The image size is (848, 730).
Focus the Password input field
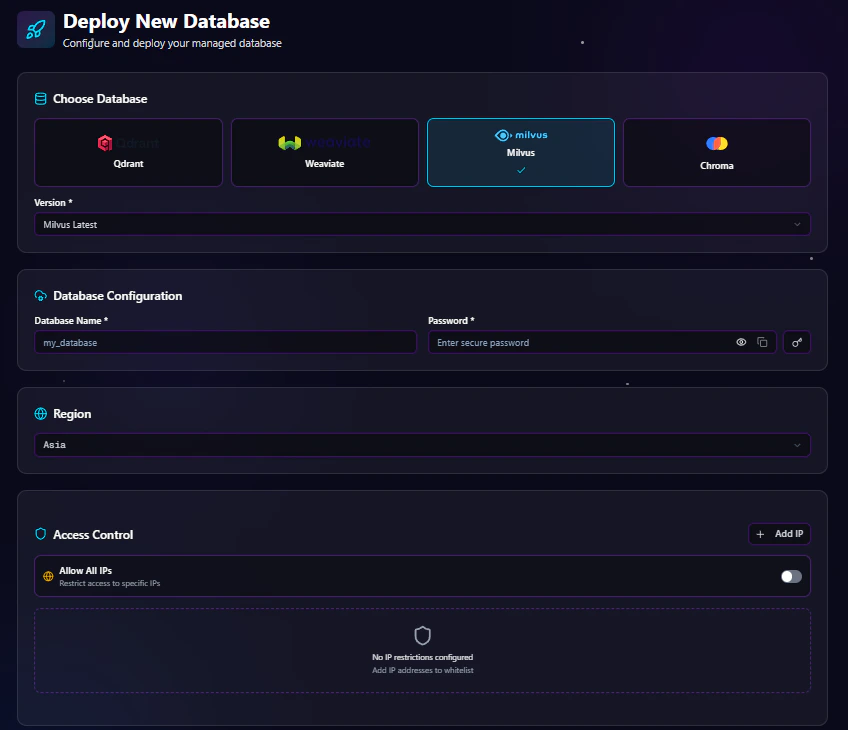(602, 342)
